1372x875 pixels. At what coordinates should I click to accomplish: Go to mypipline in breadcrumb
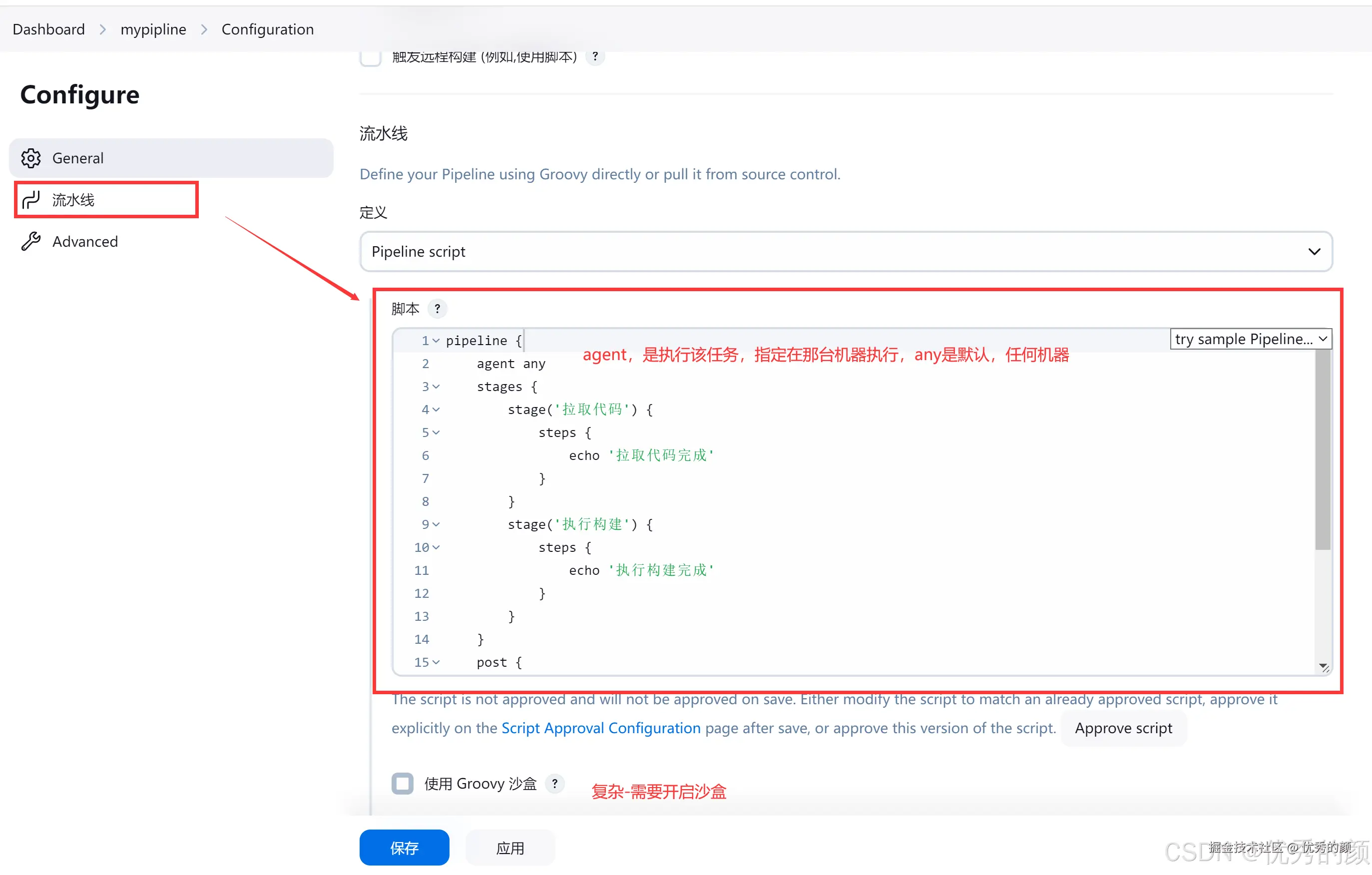pos(153,29)
